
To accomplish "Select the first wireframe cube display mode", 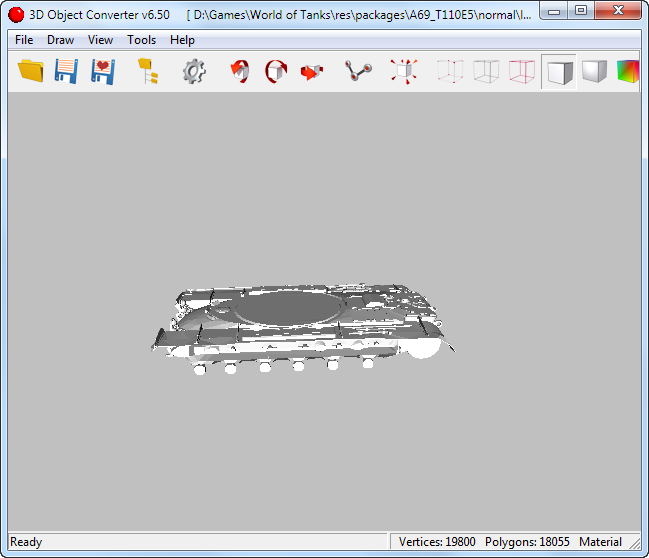I will pos(450,71).
